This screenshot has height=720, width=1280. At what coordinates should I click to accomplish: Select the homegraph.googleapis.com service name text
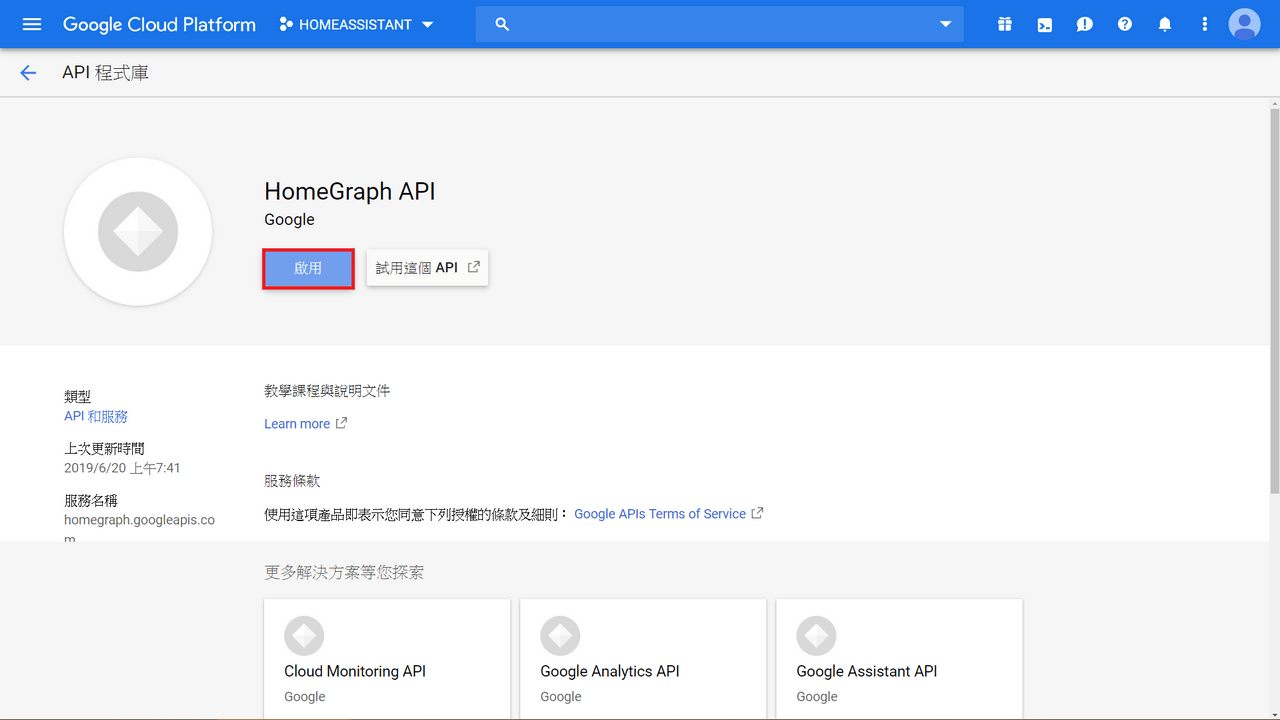coord(139,529)
